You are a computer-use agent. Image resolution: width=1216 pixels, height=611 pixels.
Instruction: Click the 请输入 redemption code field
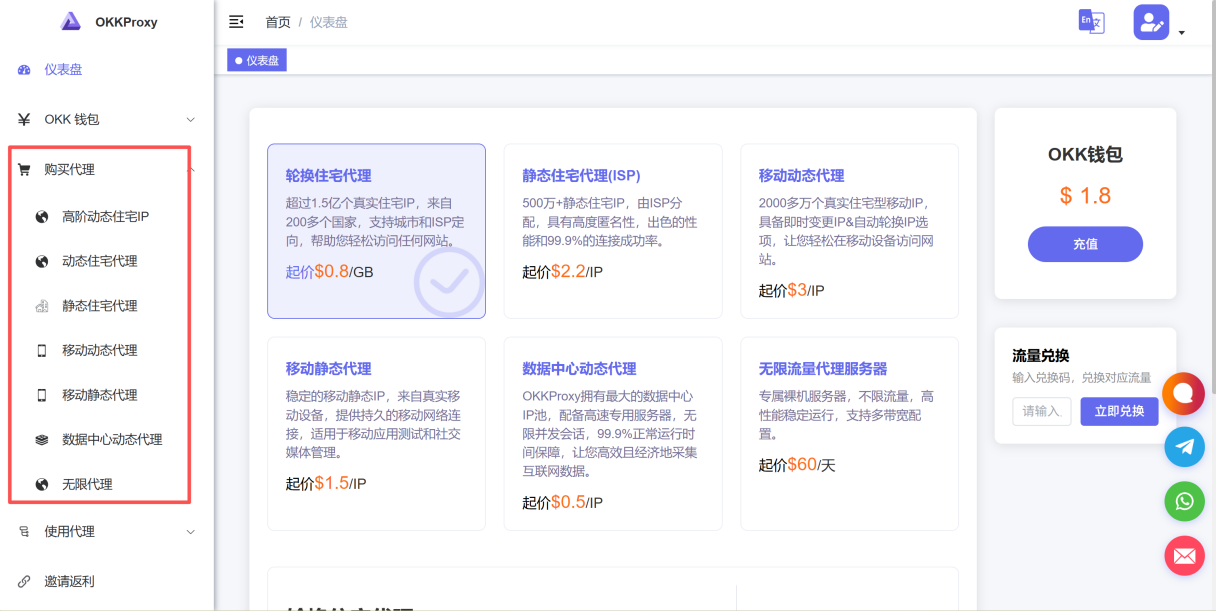click(x=1041, y=411)
